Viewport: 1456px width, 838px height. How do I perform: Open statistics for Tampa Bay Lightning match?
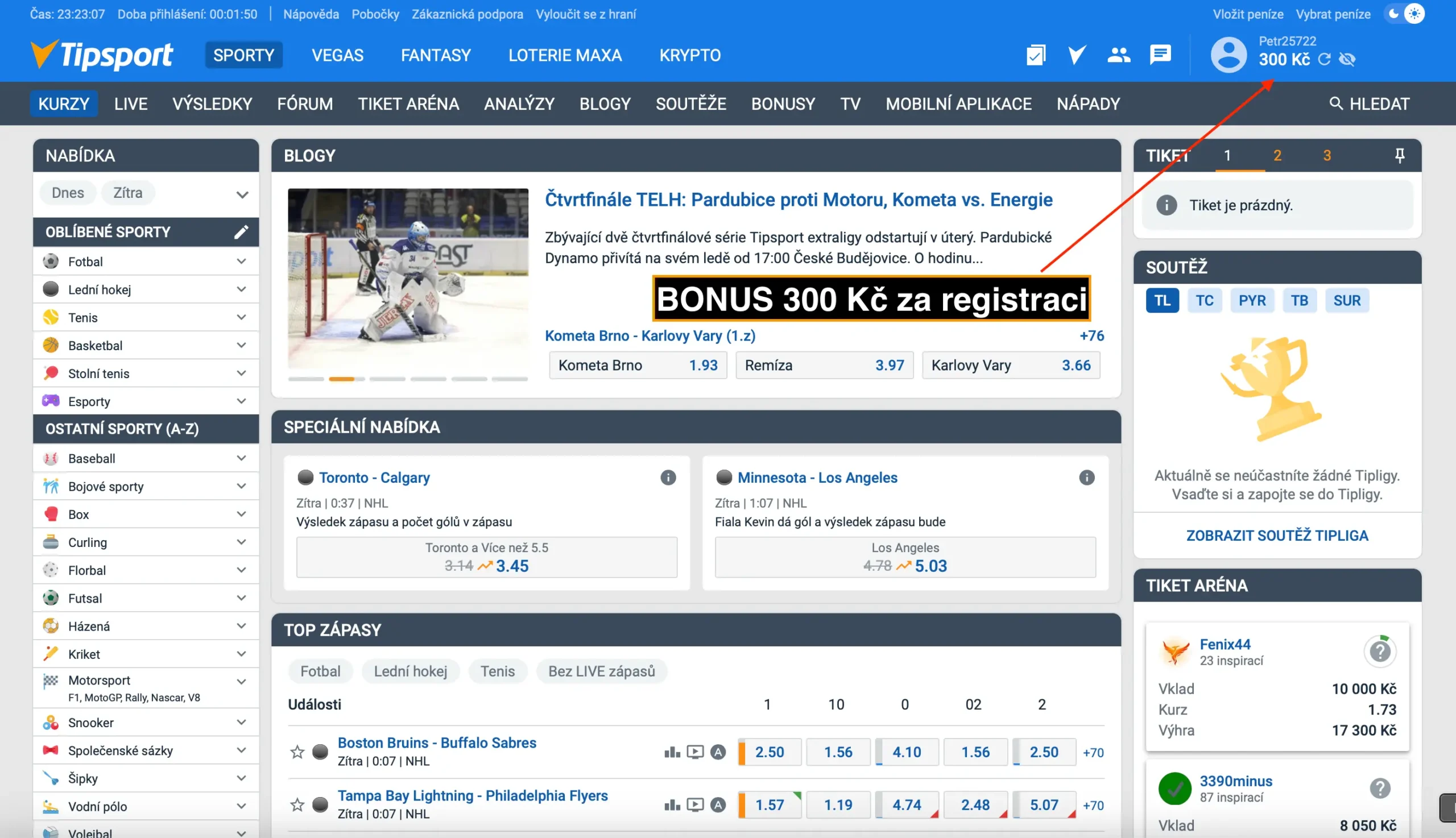[672, 804]
